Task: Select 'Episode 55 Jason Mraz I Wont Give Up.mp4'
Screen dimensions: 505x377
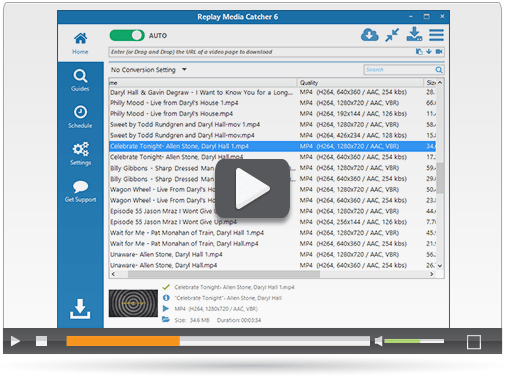Action: (x=272, y=222)
